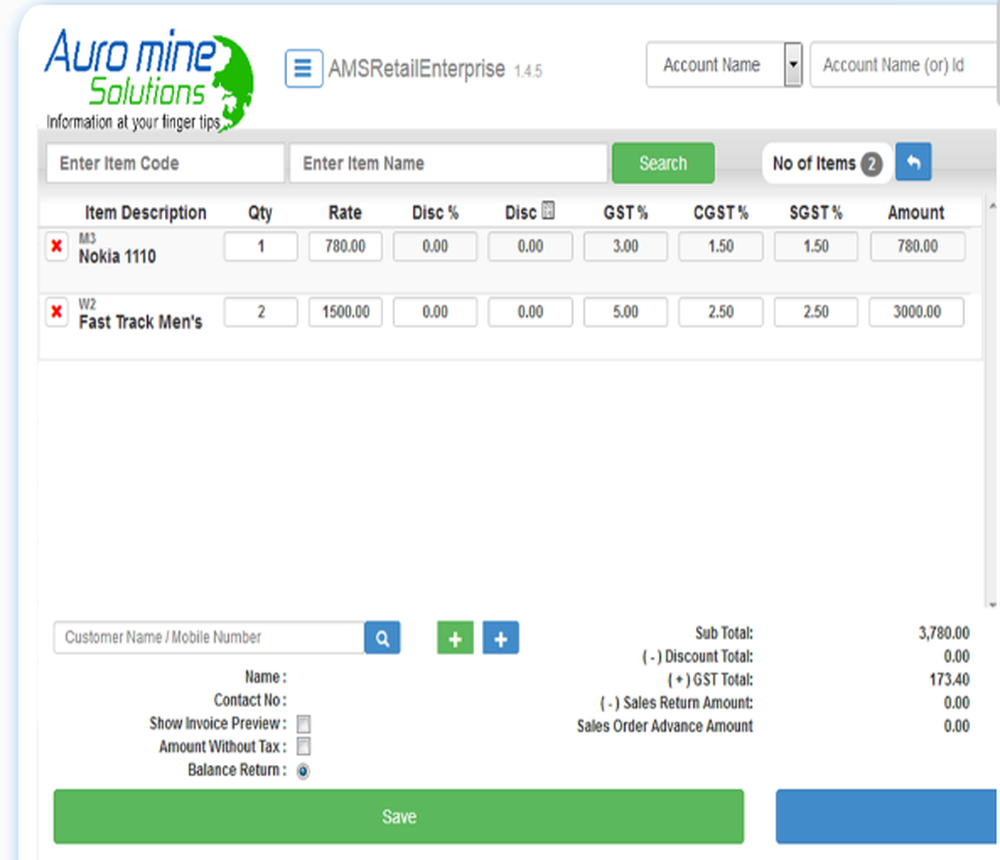Screen dimensions: 1000x860
Task: Click the Qty field for Fast Track Men's
Action: tap(261, 312)
